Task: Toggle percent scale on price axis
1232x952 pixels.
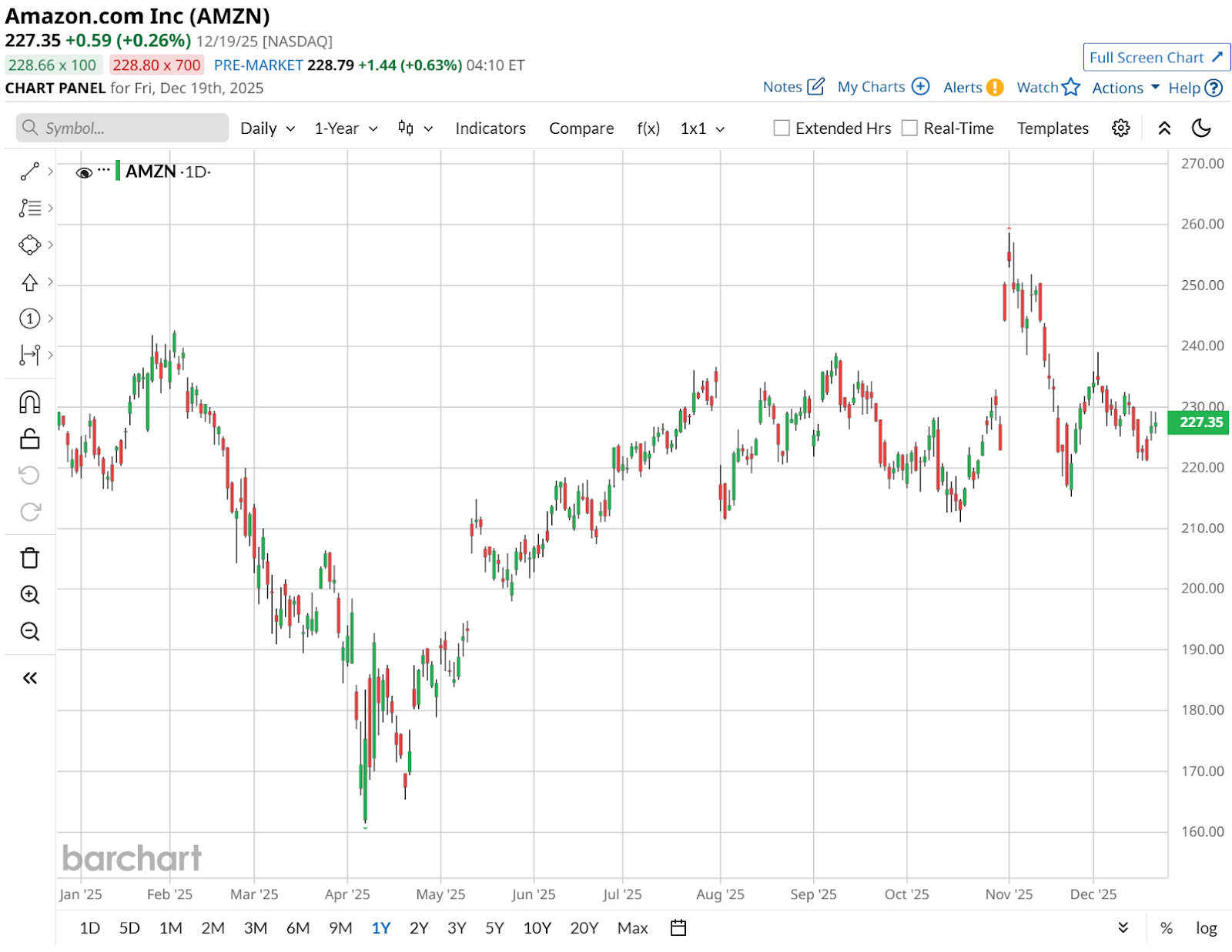Action: tap(1167, 928)
